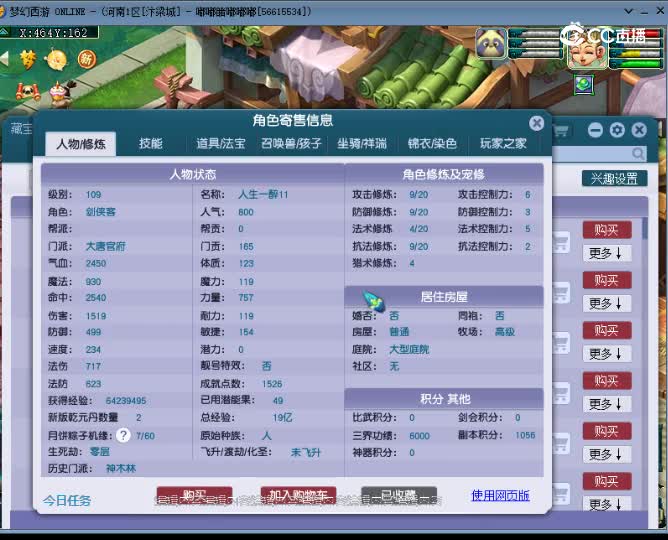Open the 使用网页版 link
Viewport: 668px width, 540px height.
(x=501, y=495)
